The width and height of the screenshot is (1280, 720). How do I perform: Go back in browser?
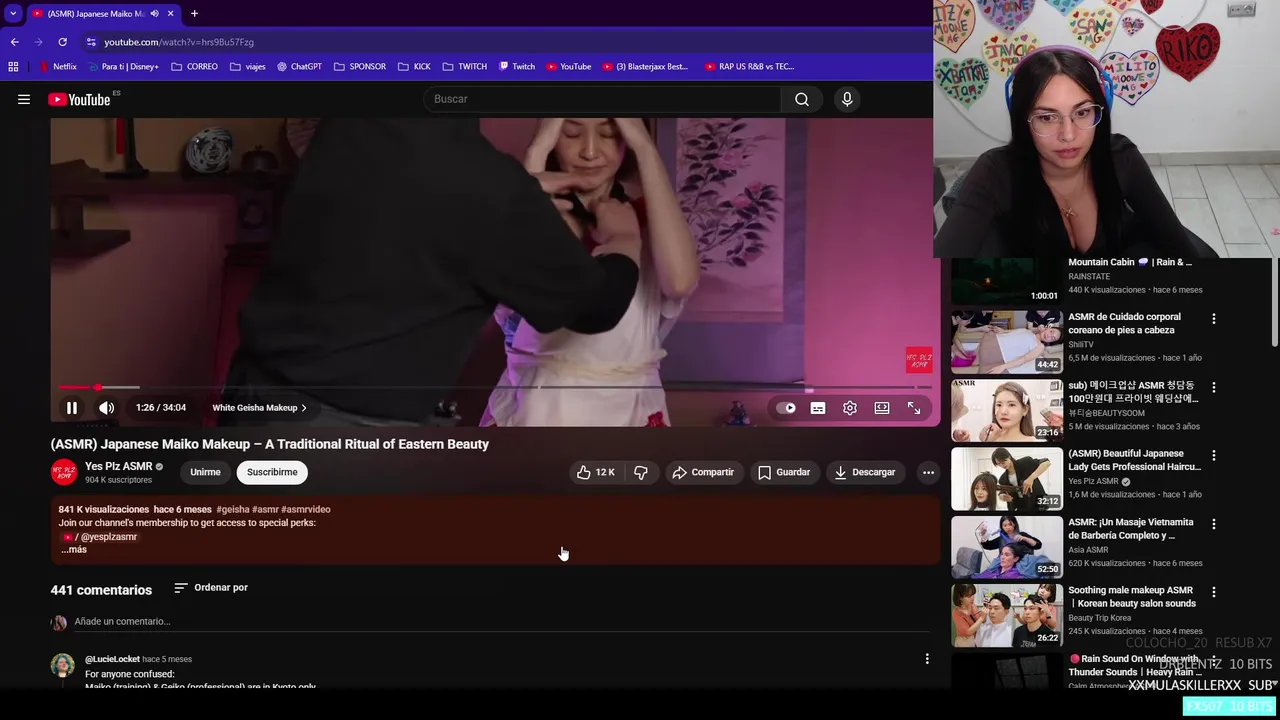(x=14, y=42)
